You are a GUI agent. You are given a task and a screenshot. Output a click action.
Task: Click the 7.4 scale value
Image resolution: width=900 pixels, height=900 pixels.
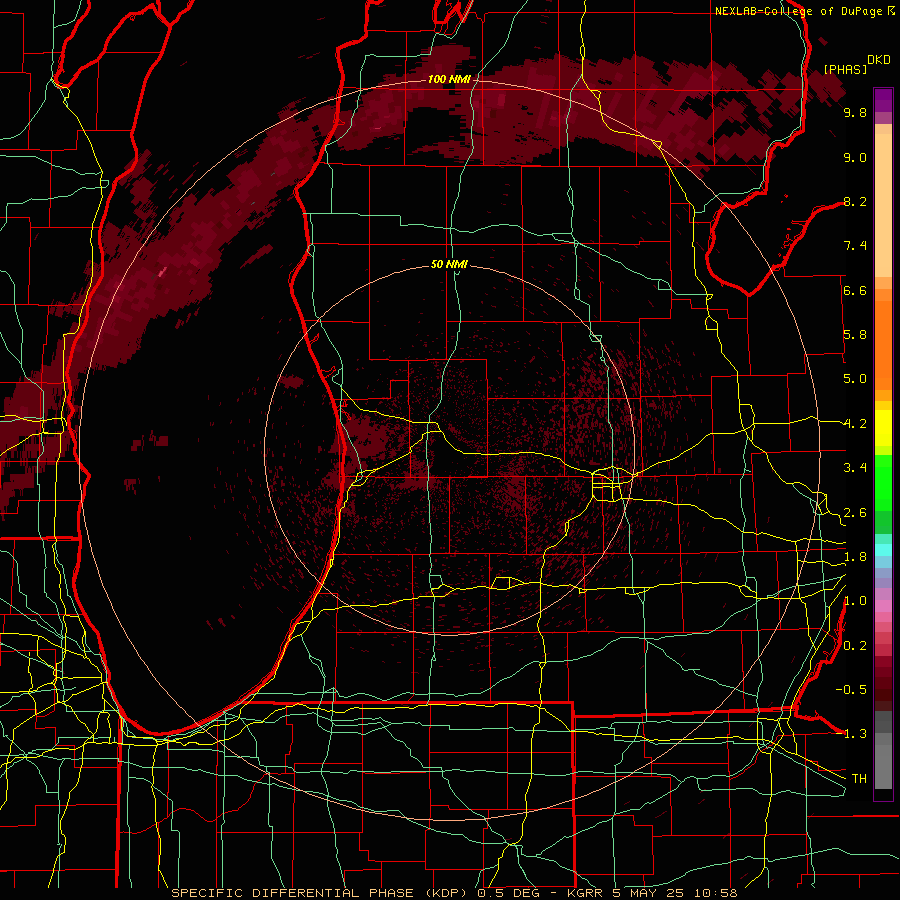(855, 246)
